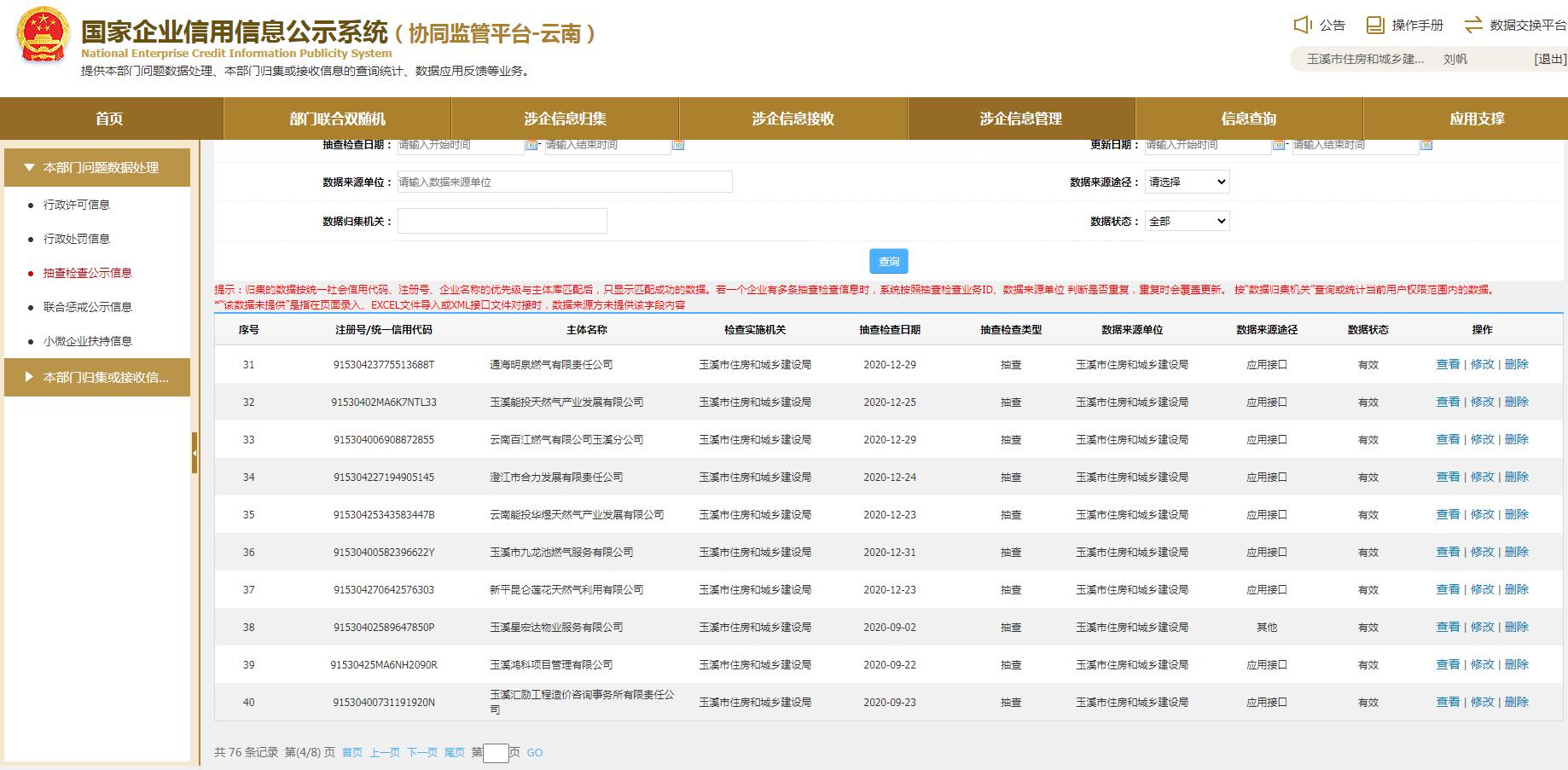Open the 数据交换平台 exchange icon
Screen dimensions: 1568x770
pos(1473,25)
